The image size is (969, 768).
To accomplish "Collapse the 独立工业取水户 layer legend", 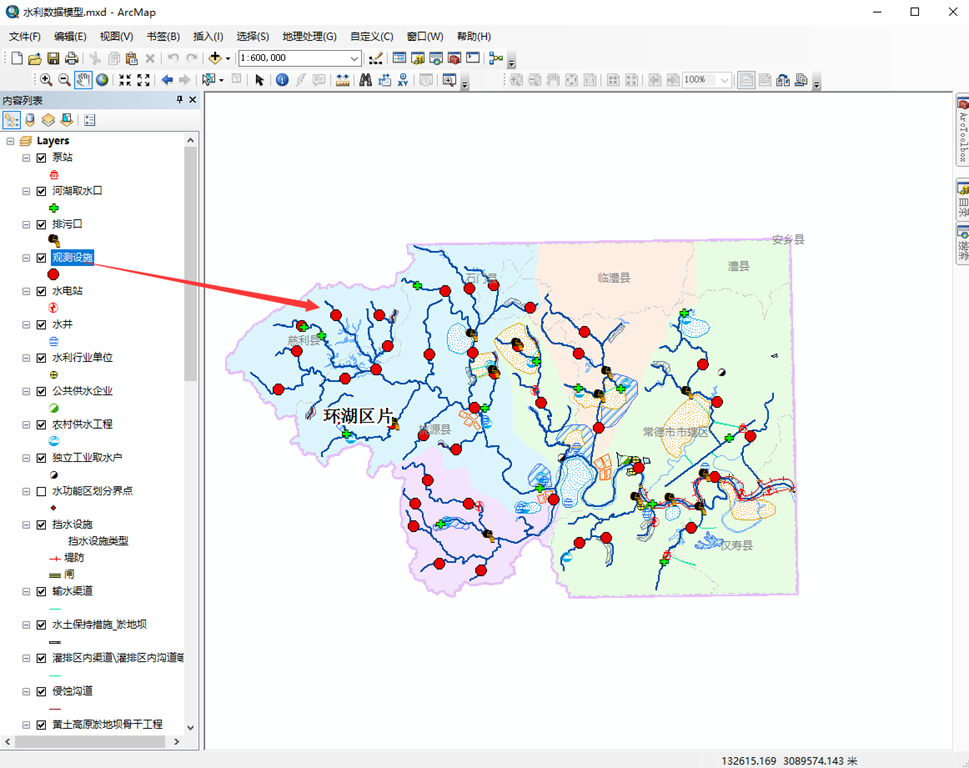I will pos(26,458).
